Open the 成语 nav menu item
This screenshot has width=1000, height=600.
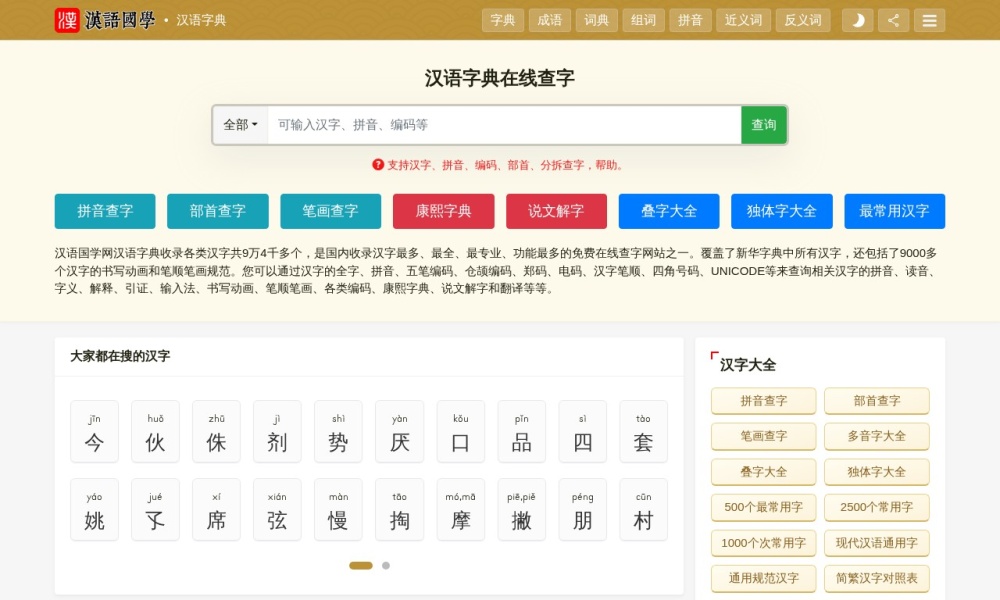(550, 19)
